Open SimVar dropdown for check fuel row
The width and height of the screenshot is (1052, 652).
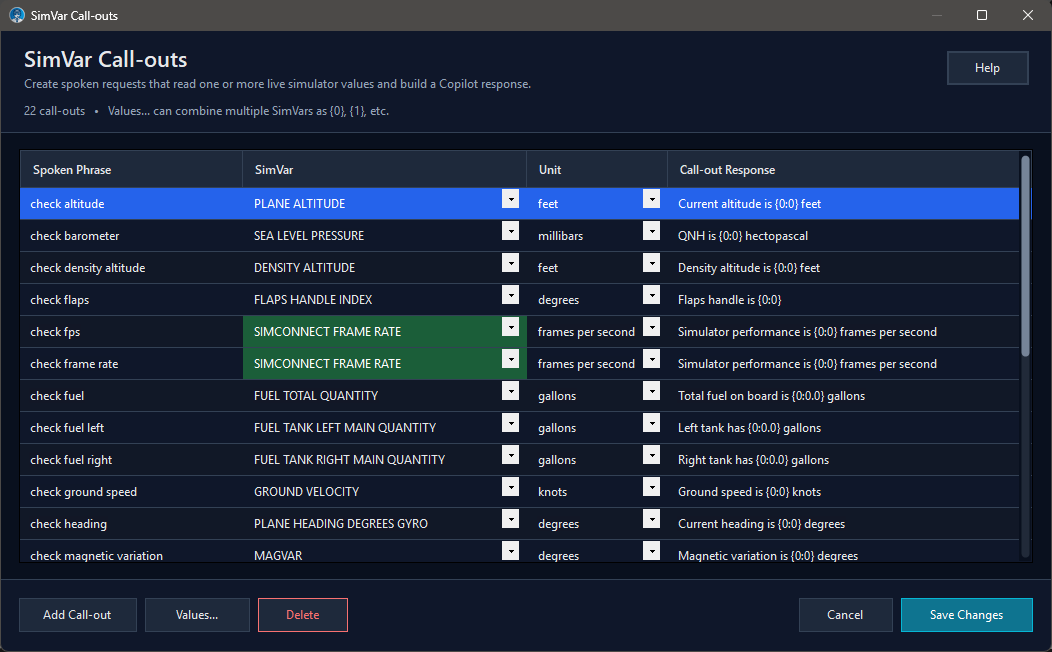[511, 391]
